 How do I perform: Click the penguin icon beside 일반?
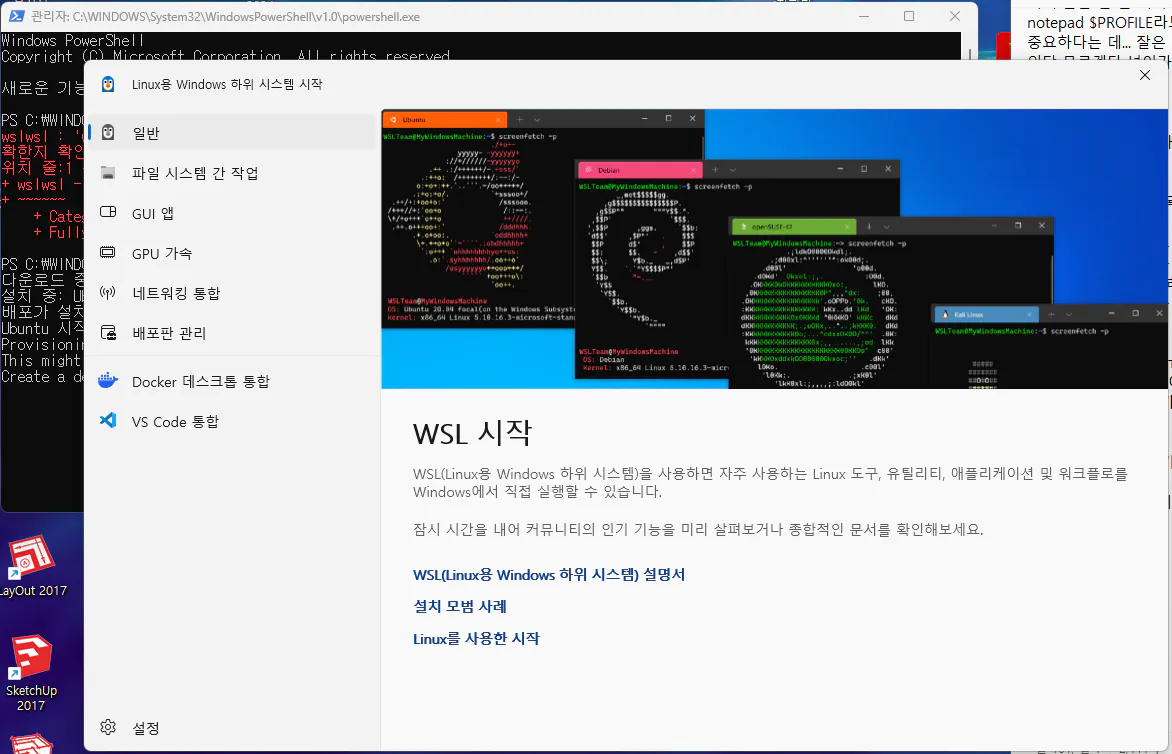108,132
